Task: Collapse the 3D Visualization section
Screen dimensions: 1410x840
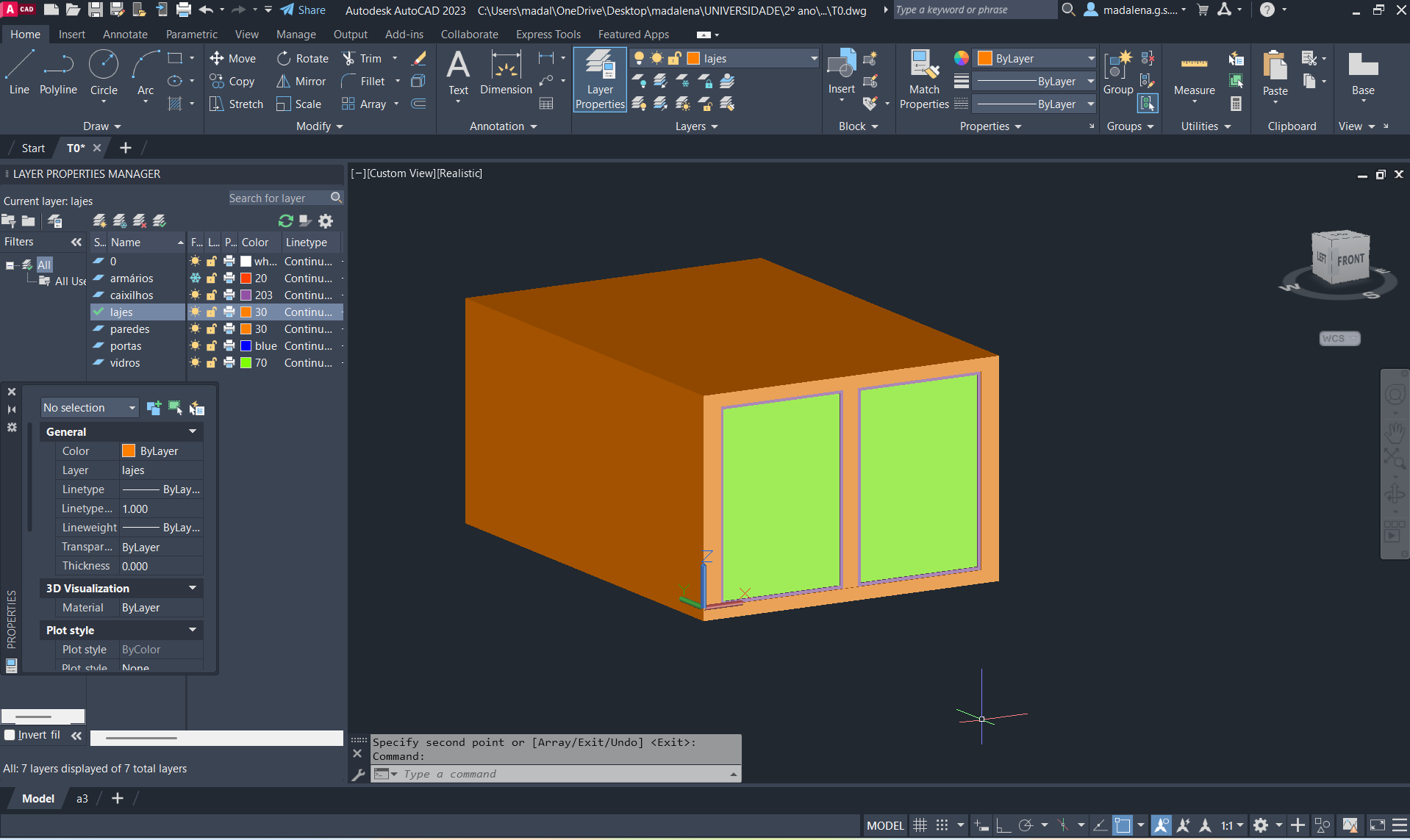Action: [193, 589]
